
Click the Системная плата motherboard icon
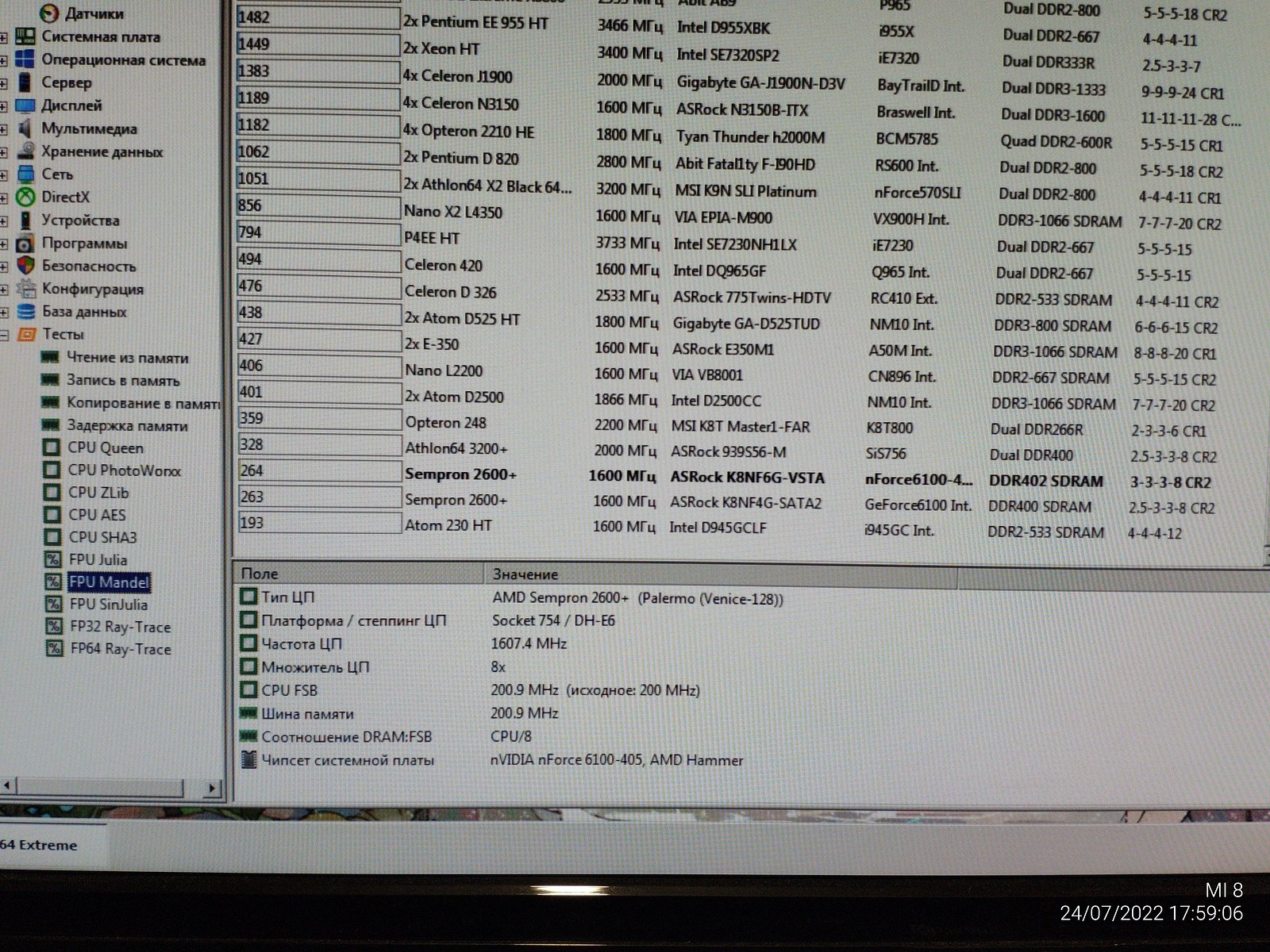click(26, 36)
